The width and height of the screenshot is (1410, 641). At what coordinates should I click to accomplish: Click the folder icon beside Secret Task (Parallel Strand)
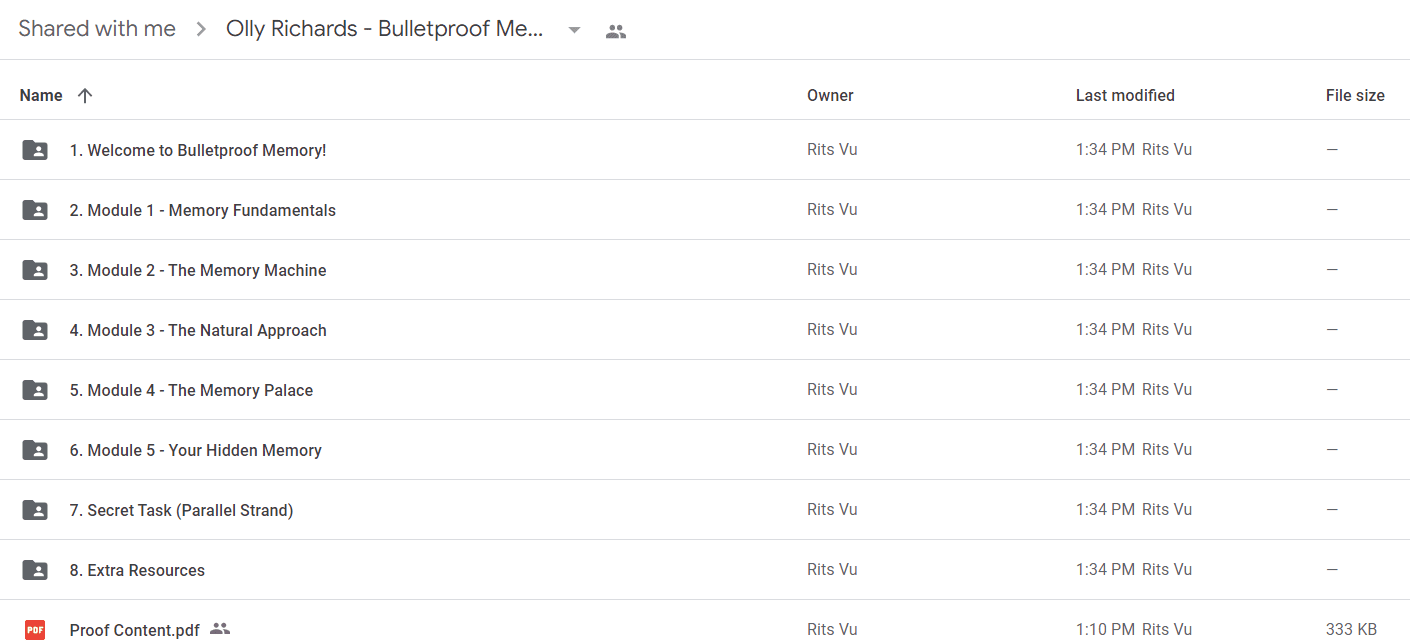[35, 510]
